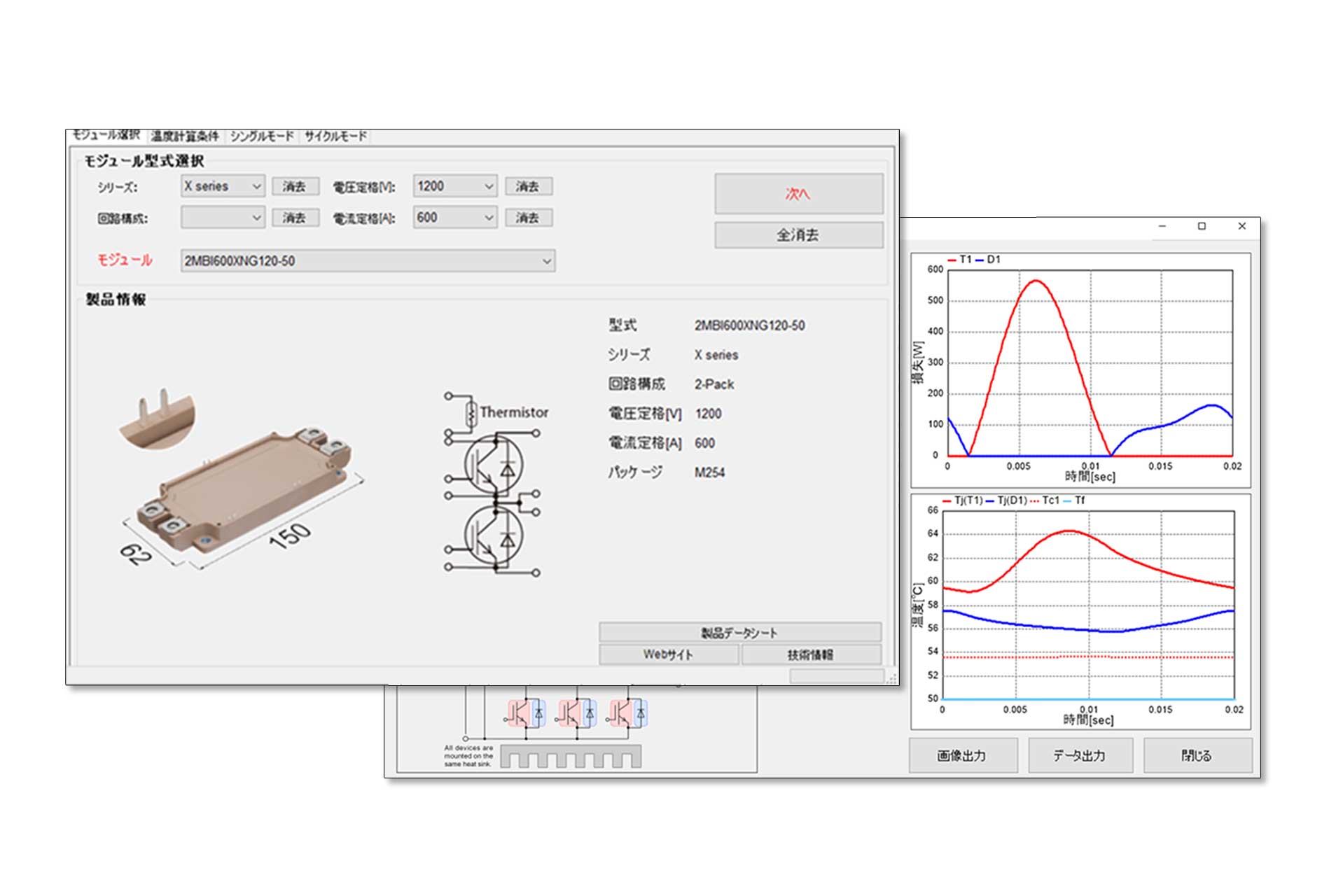Click the 全消去 button
1322x896 pixels.
tap(798, 235)
